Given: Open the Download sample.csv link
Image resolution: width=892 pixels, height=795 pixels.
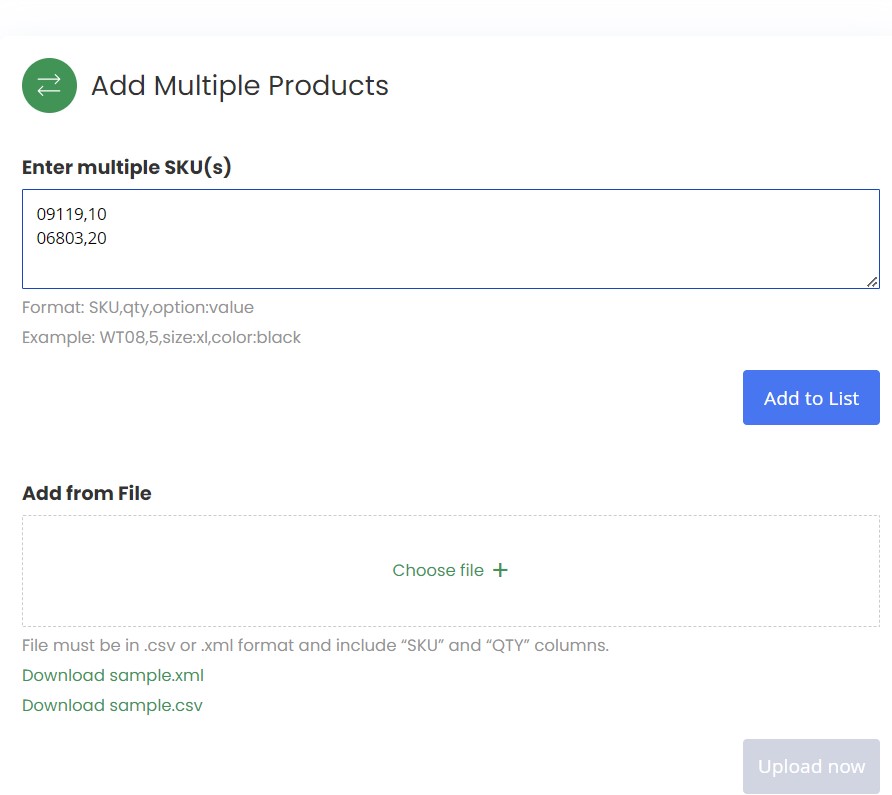Looking at the screenshot, I should pos(112,705).
